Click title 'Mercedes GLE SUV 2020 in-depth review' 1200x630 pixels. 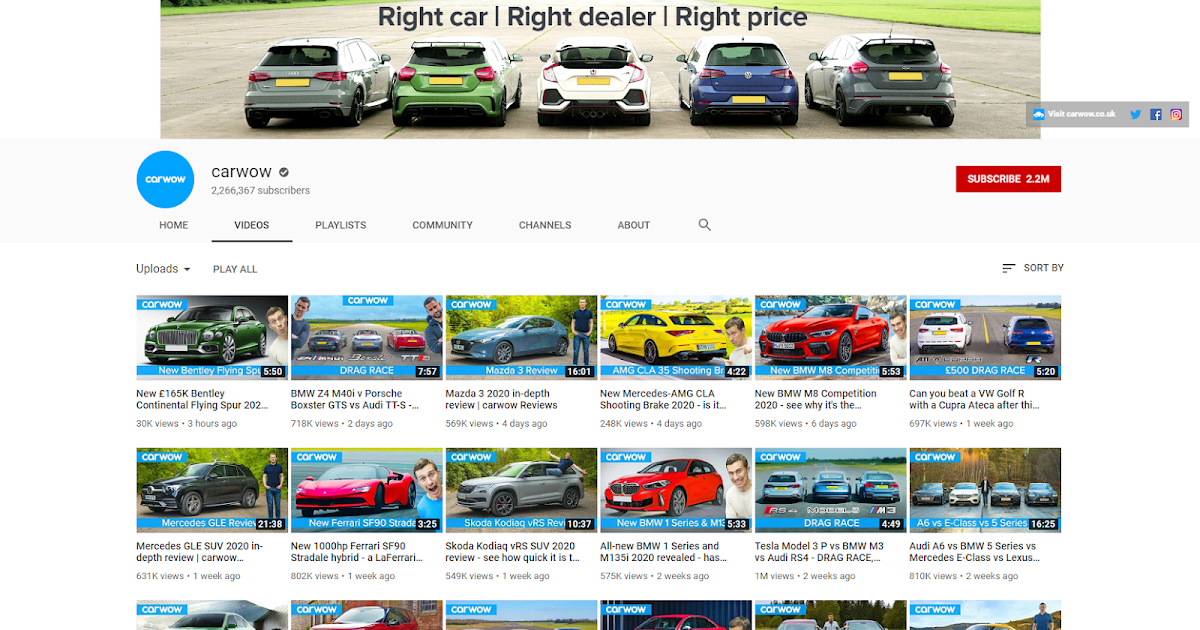pos(200,552)
